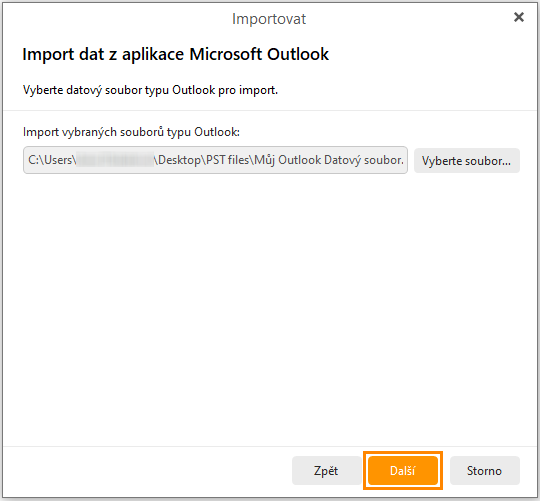Screen dimensions: 540x501
Task: Dismiss the wizard using the Storno button
Action: [x=484, y=470]
